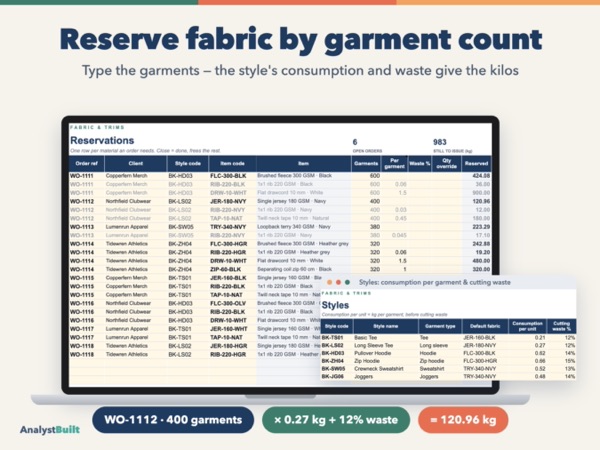Click item code JER-180-HGR

point(229,346)
